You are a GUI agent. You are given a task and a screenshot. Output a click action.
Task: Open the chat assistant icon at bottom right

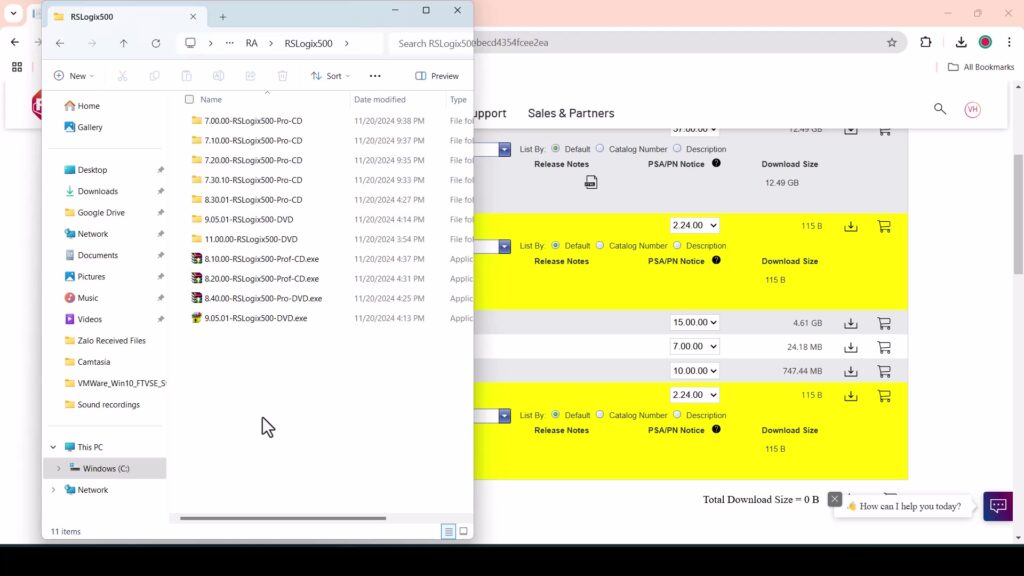(997, 506)
